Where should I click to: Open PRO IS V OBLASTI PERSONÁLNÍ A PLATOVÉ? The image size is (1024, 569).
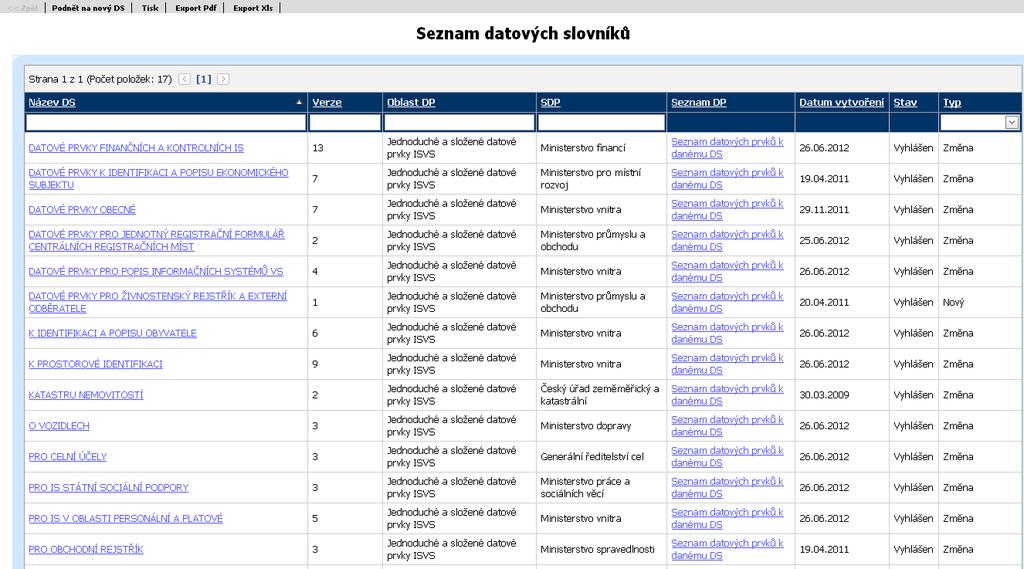point(125,519)
